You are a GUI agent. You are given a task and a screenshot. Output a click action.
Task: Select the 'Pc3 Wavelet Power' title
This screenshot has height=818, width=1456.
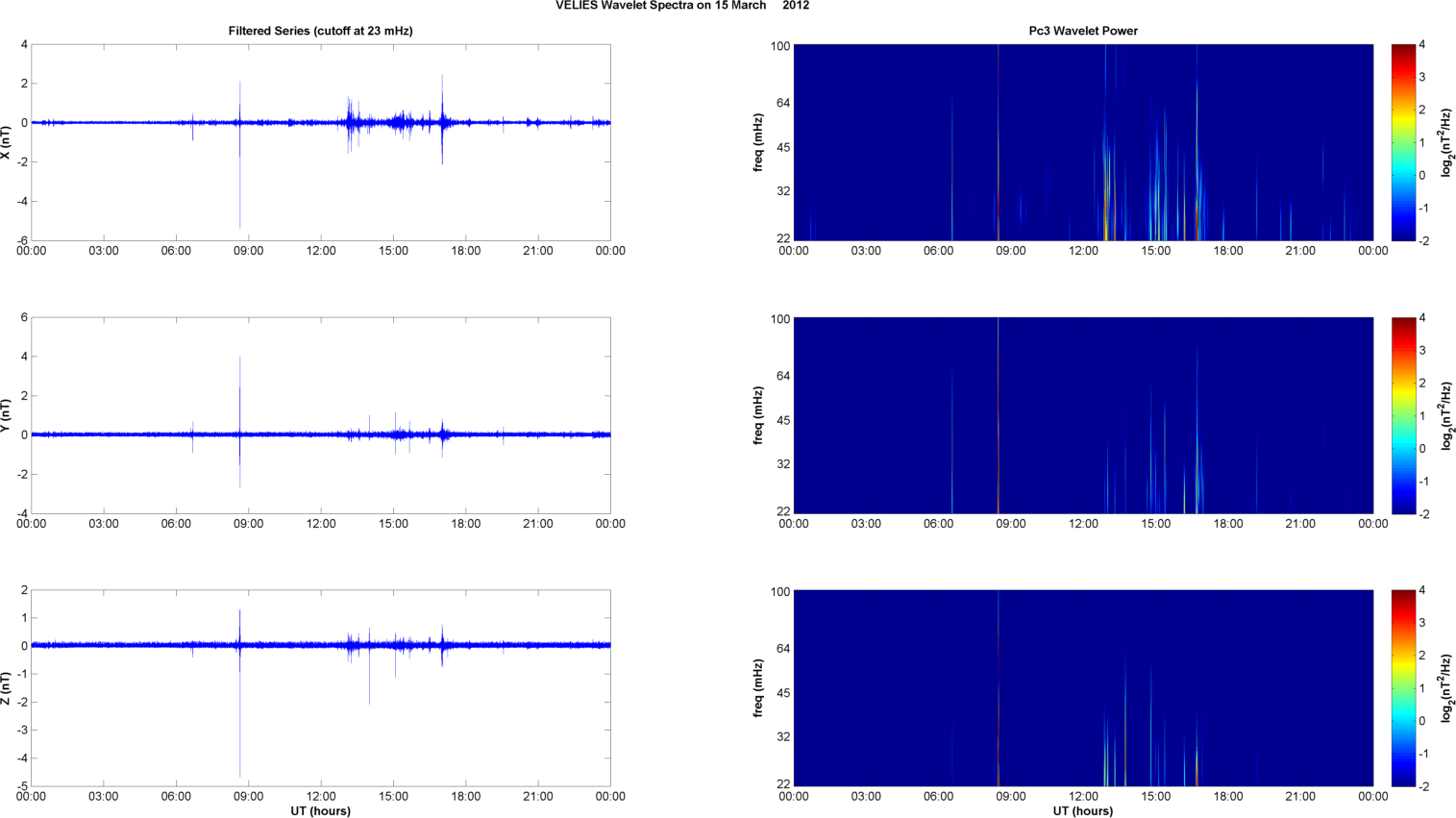click(x=1083, y=31)
